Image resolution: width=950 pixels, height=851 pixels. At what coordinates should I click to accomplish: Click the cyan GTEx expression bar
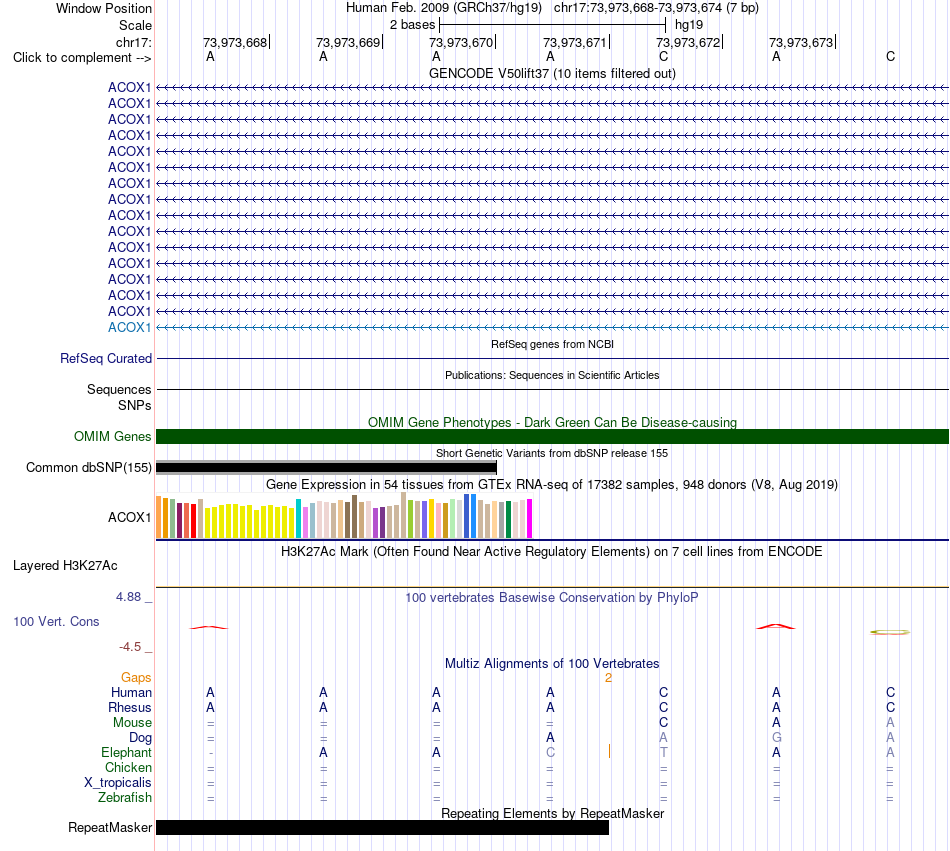tap(299, 518)
